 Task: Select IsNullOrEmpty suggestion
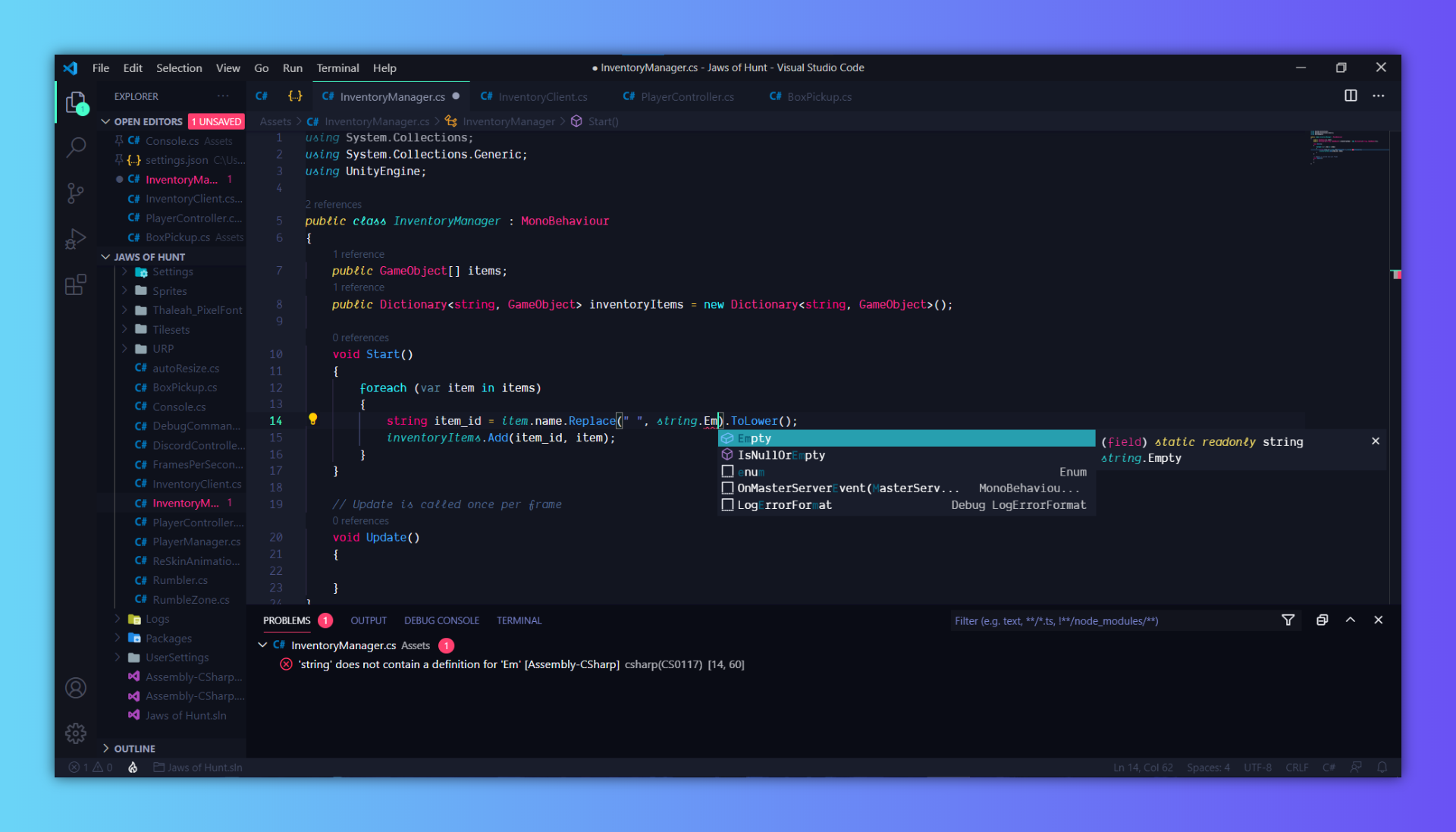tap(781, 455)
